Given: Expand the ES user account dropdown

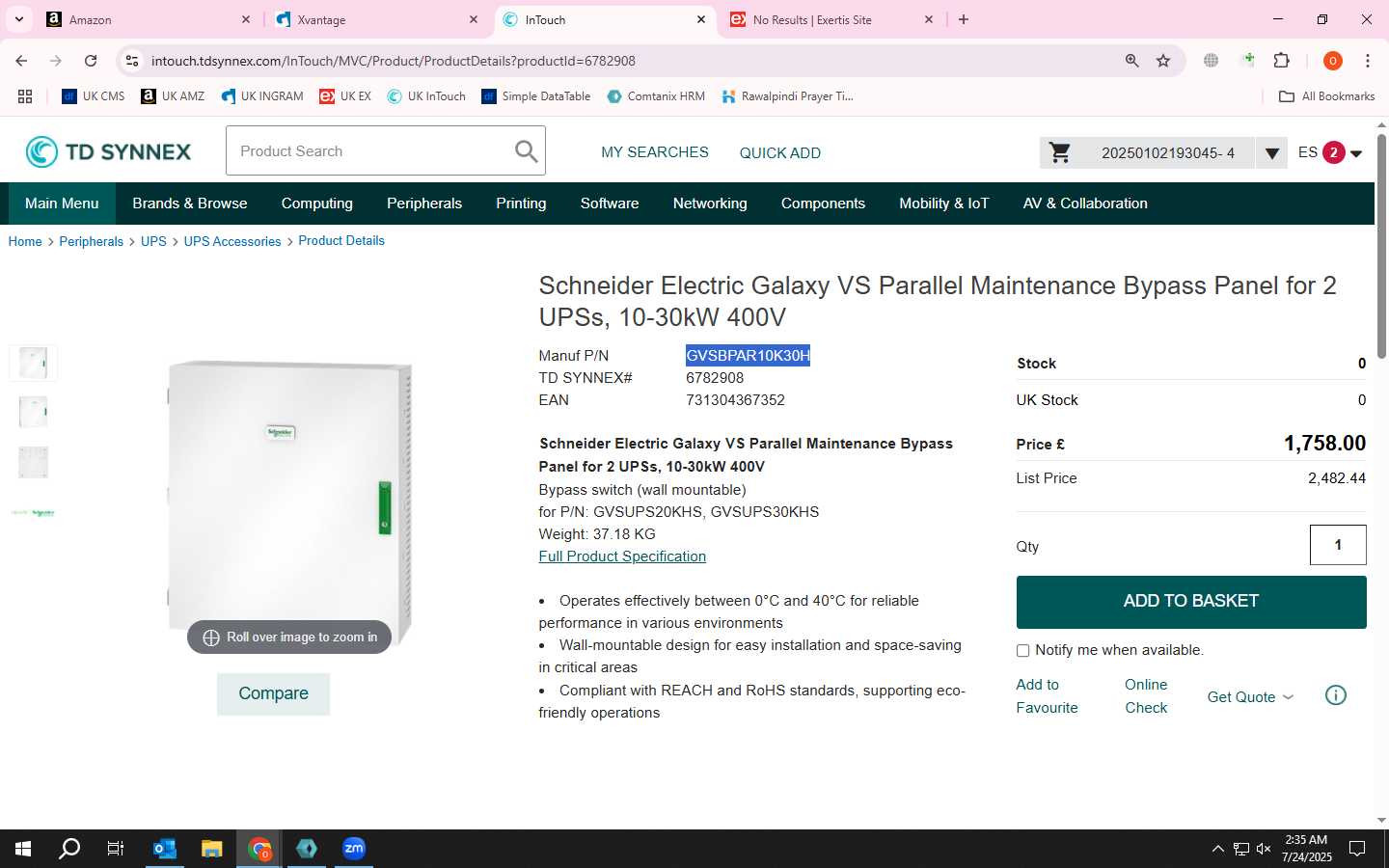Looking at the screenshot, I should pos(1330,152).
